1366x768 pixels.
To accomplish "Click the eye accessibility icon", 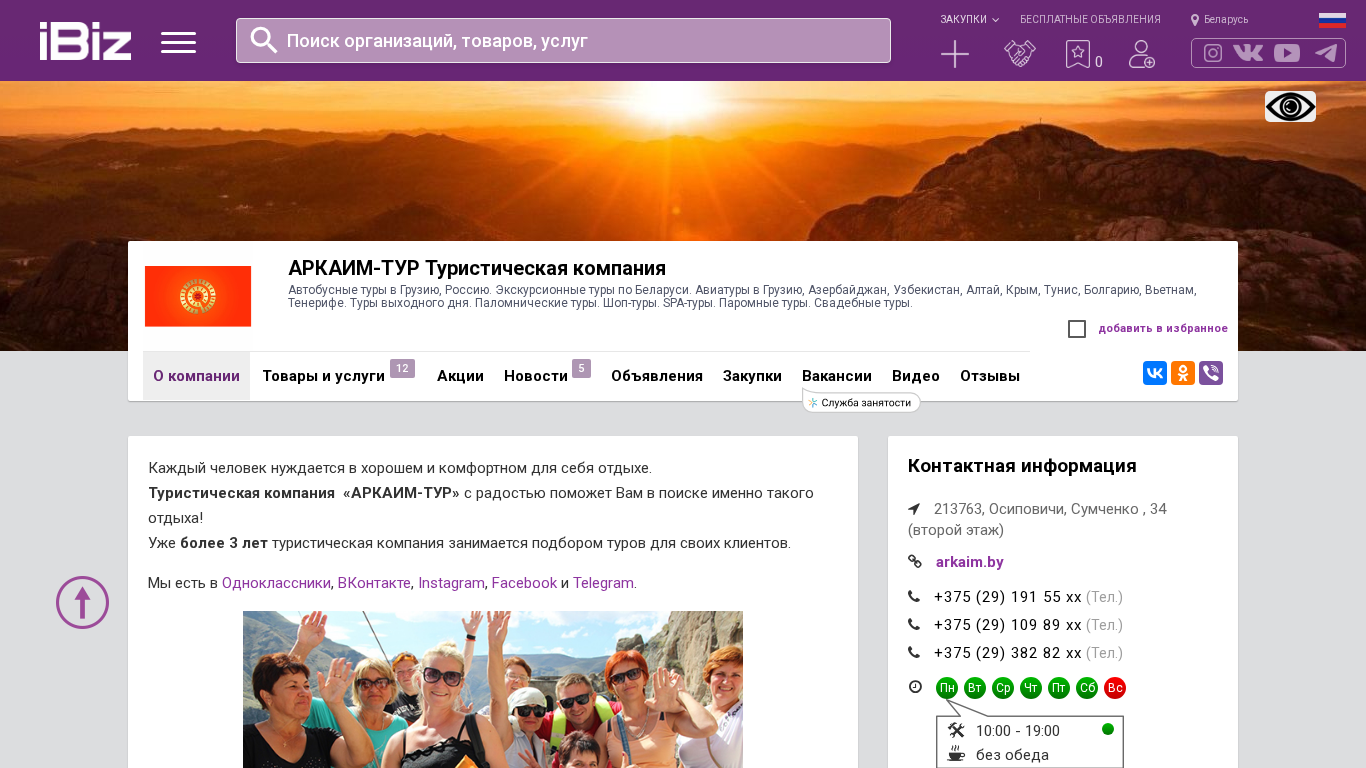I will click(x=1290, y=106).
